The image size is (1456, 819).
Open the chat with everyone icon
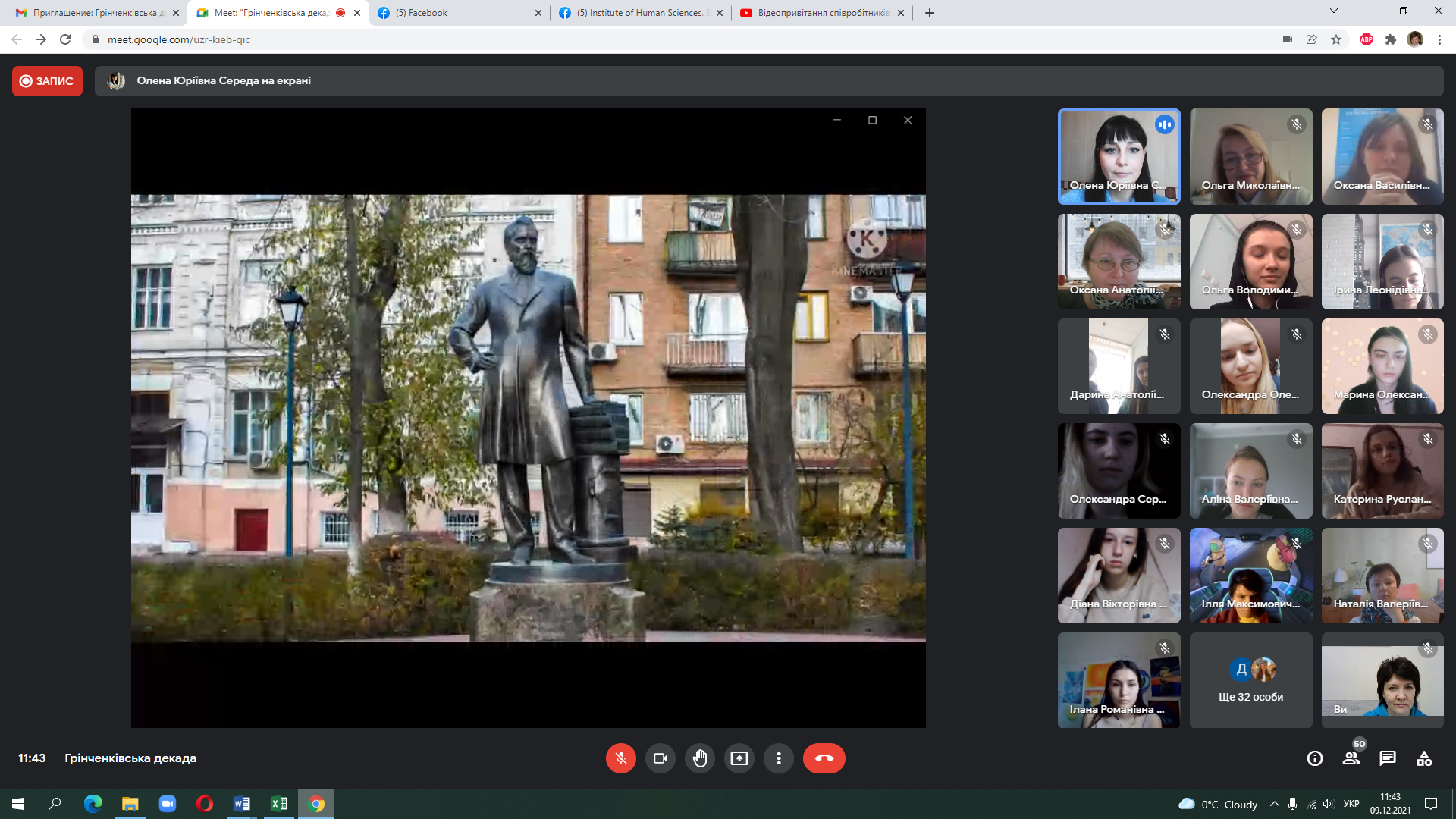tap(1388, 758)
